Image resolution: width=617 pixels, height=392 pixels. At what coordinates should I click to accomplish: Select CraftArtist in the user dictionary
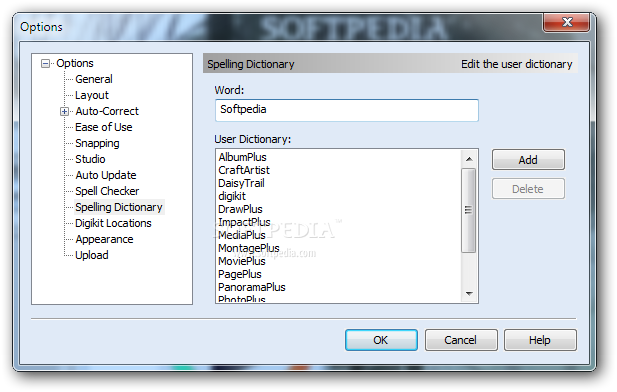click(x=244, y=170)
